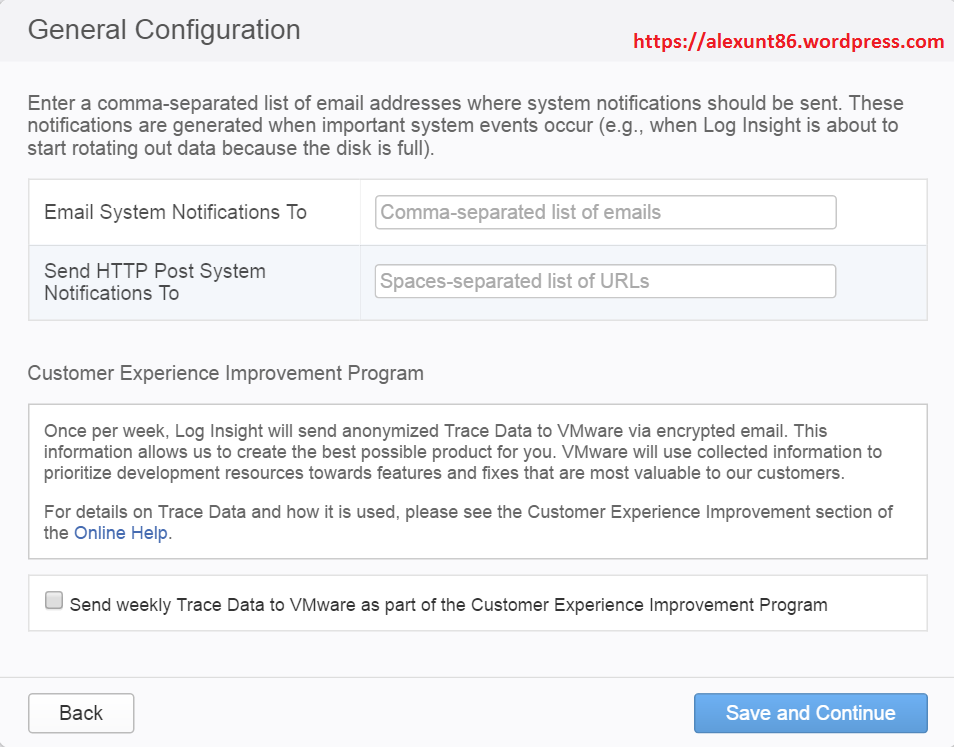The height and width of the screenshot is (747, 954).
Task: Click the Customer Experience Improvement Program heading
Action: point(226,373)
